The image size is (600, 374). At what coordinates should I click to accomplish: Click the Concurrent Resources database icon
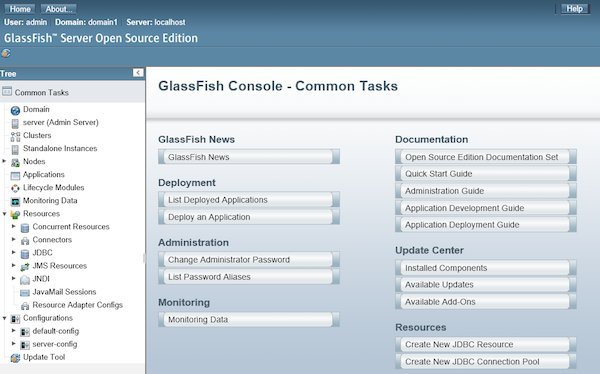[x=25, y=228]
